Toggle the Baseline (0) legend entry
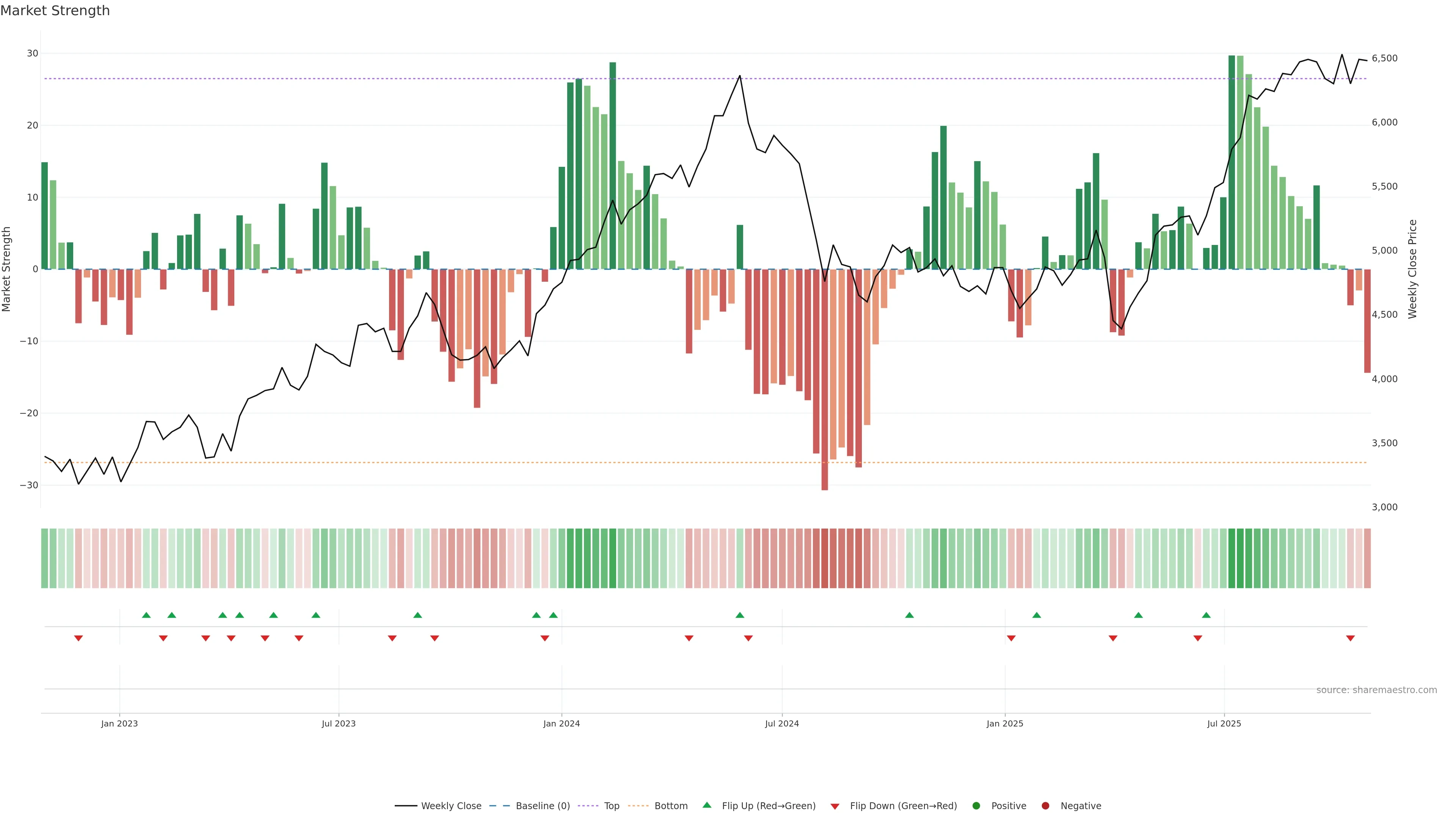Screen dimensions: 1456x819 point(530,806)
